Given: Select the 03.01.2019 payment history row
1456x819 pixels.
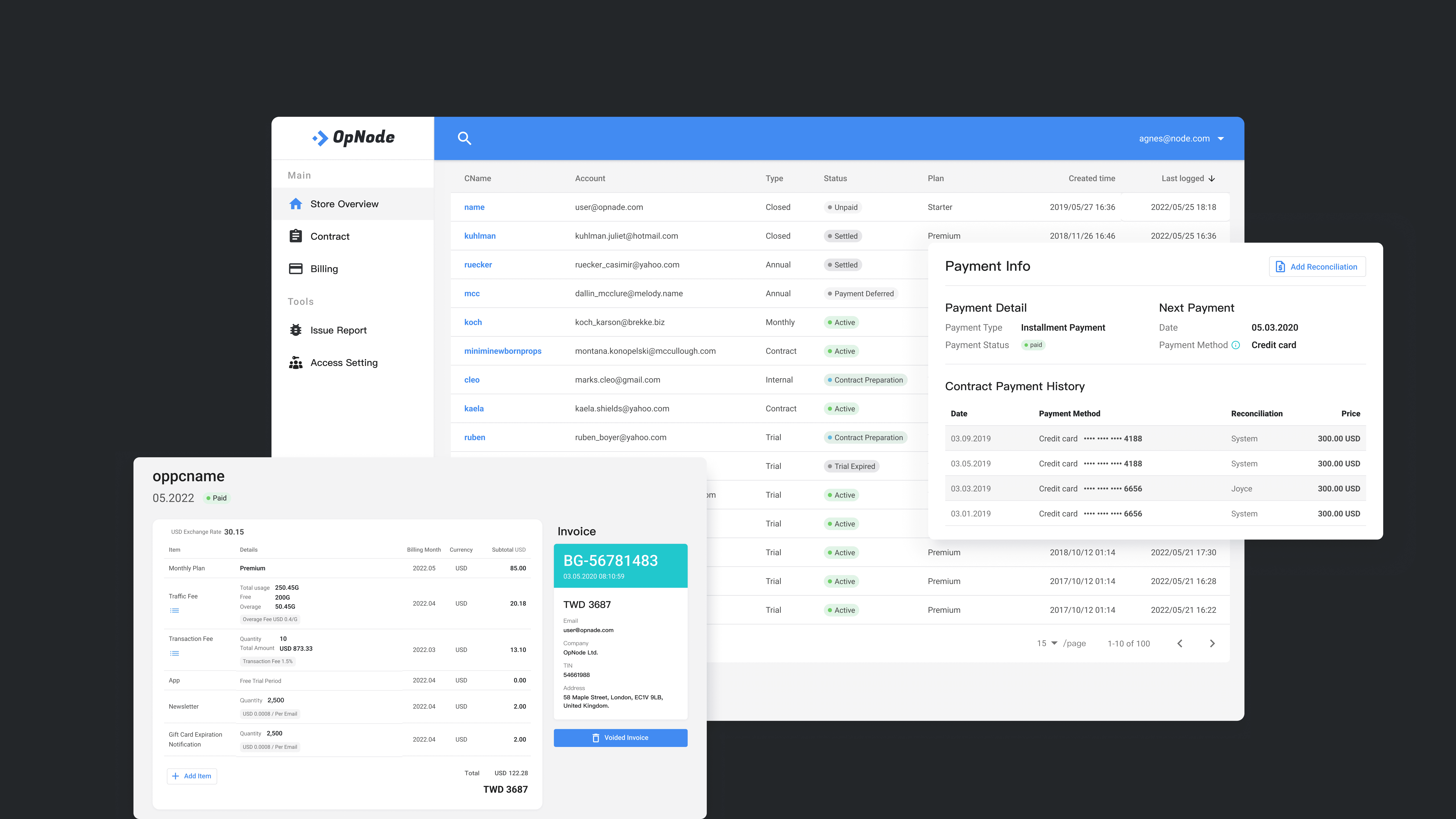Looking at the screenshot, I should coord(1155,514).
